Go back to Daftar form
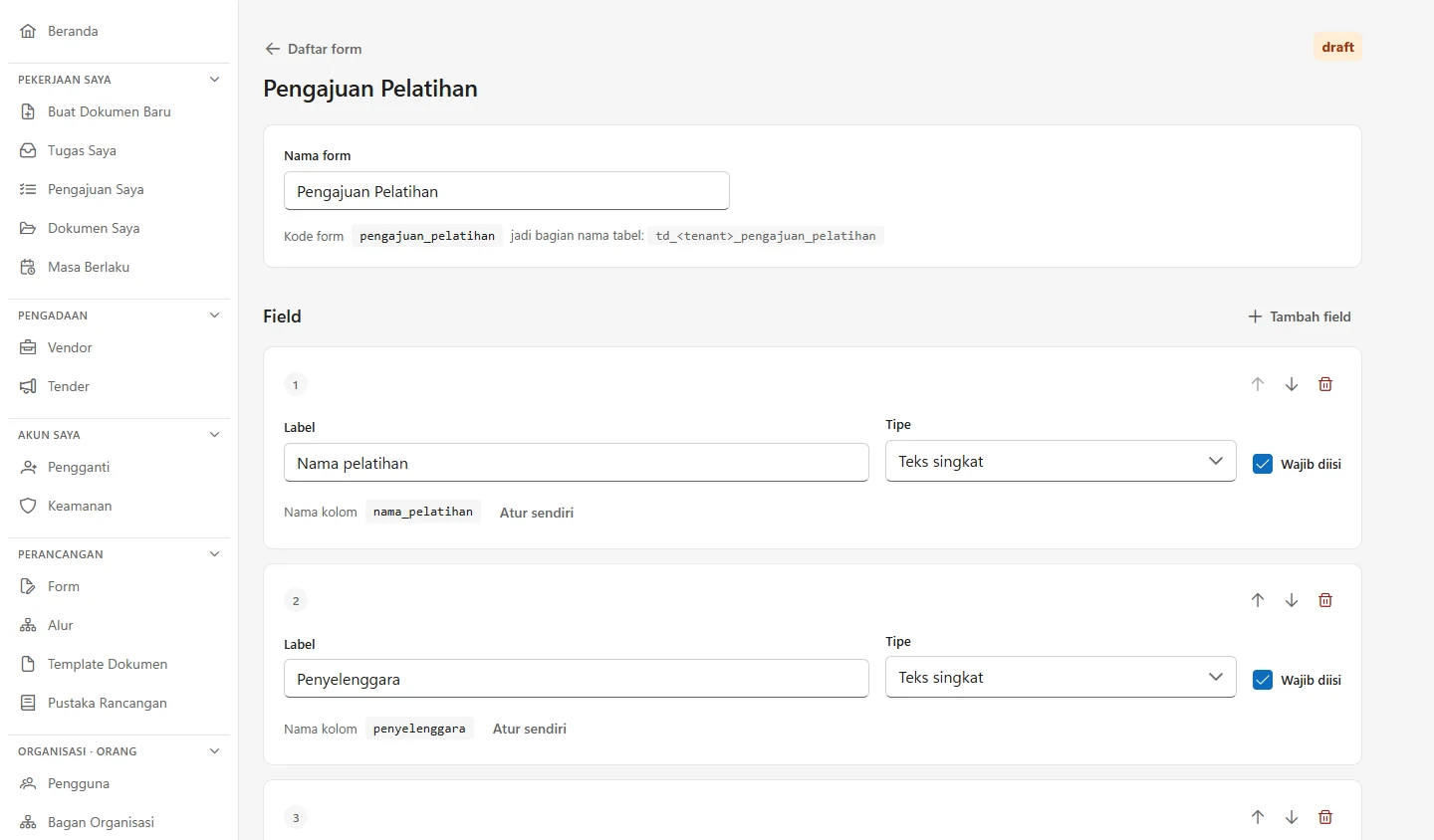This screenshot has width=1434, height=840. click(313, 49)
